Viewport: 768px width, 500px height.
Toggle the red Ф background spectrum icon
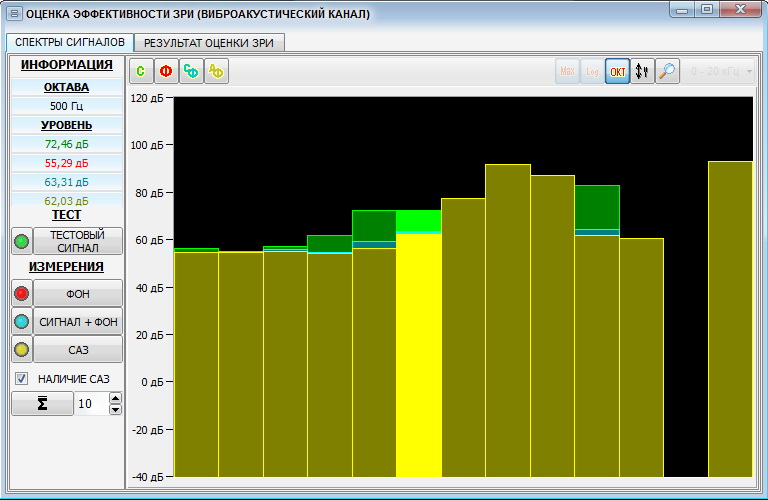coord(166,72)
